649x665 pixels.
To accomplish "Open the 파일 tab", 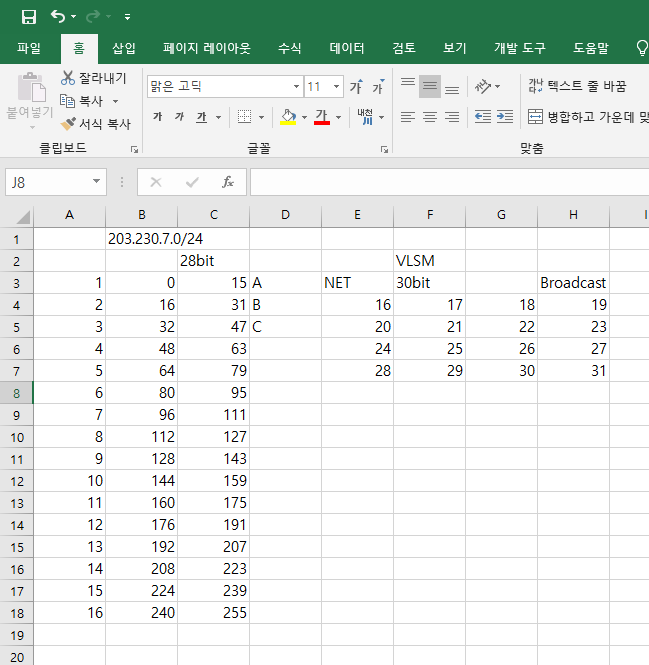I will pos(29,48).
